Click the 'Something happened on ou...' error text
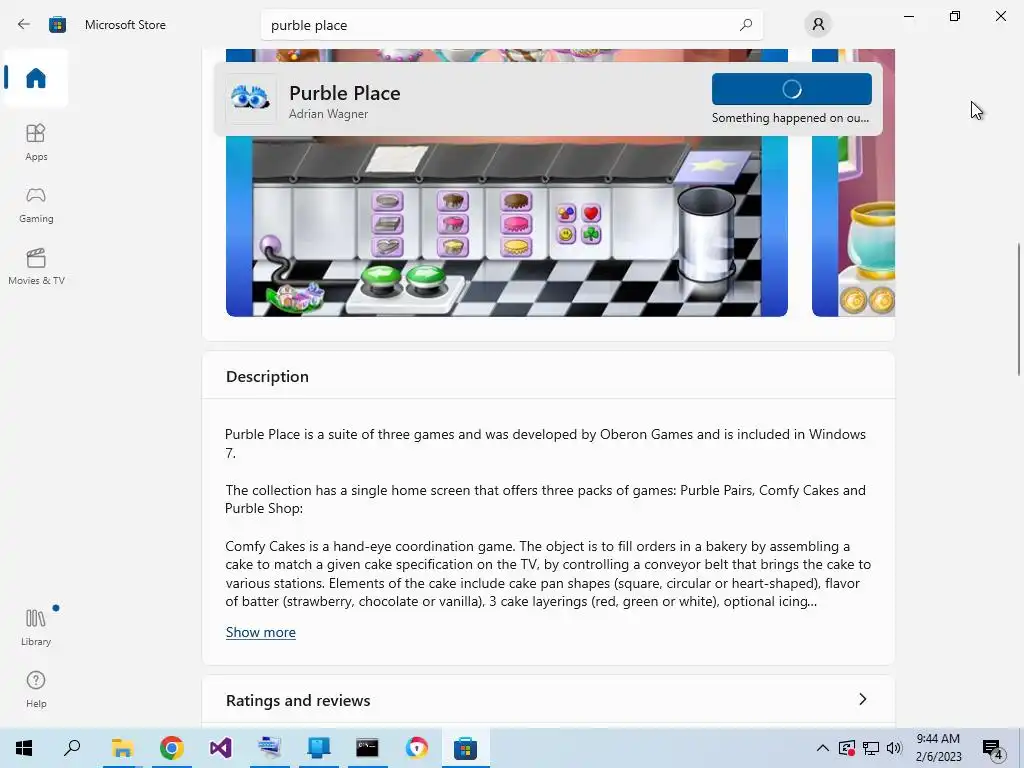1024x768 pixels. (x=790, y=118)
